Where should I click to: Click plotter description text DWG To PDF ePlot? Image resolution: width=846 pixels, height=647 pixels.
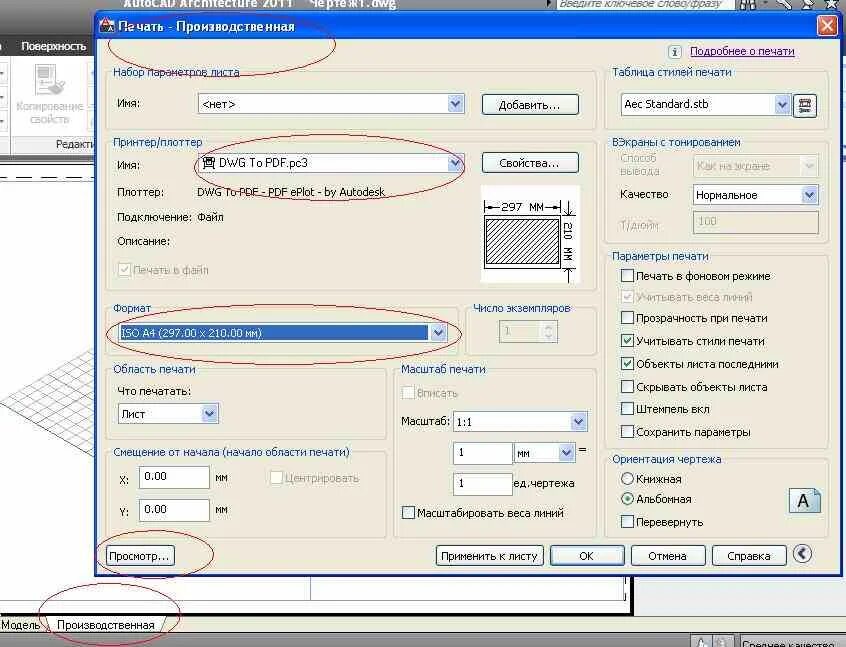pyautogui.click(x=291, y=192)
